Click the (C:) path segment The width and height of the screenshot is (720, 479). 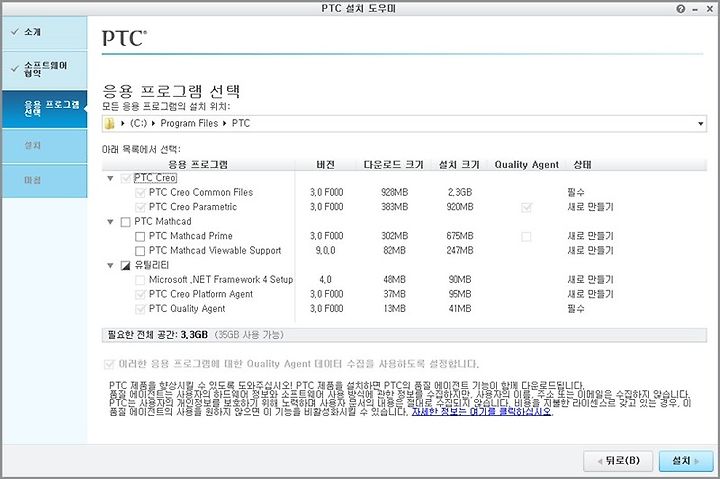click(x=138, y=124)
